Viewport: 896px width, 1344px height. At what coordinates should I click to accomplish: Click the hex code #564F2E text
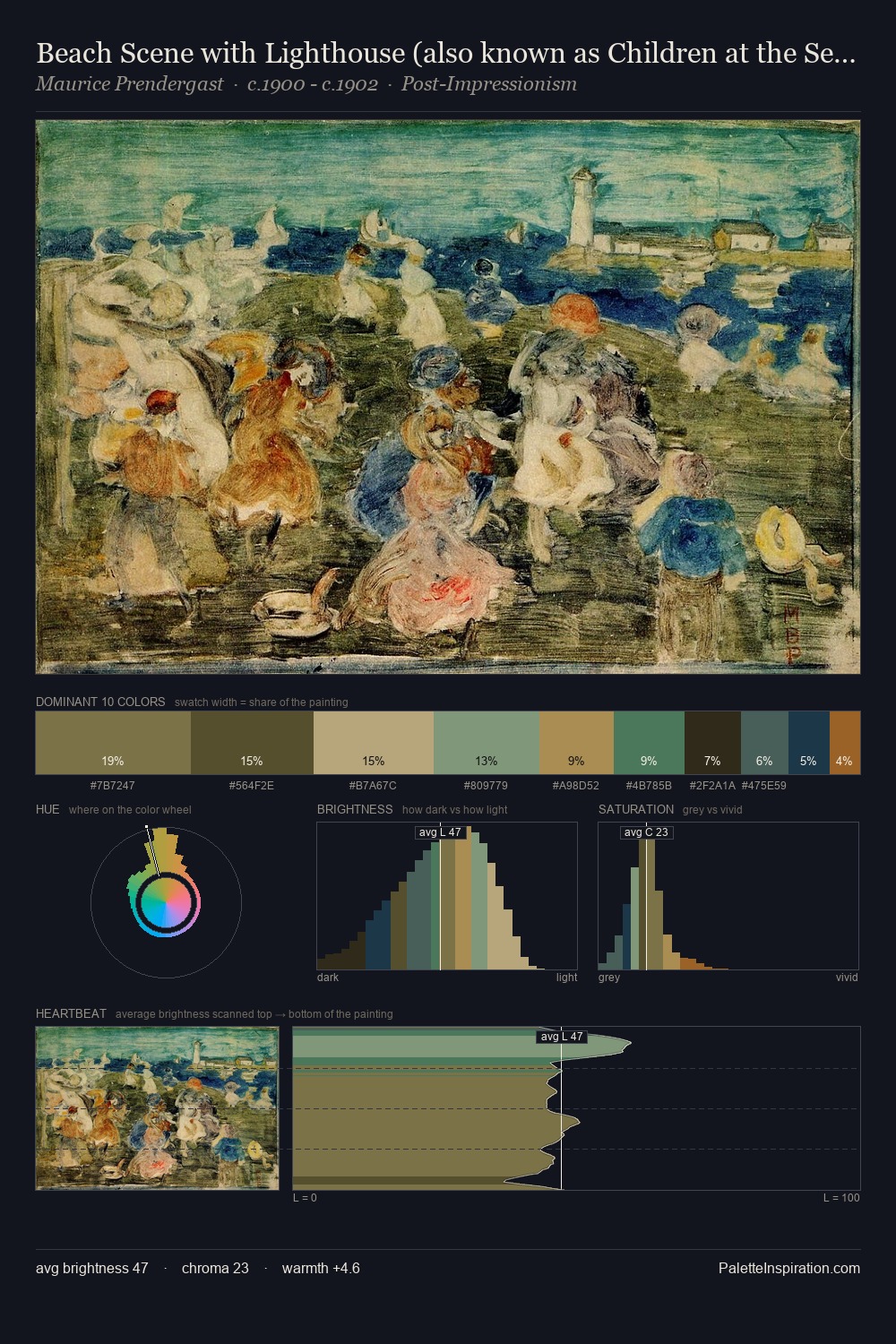[252, 786]
